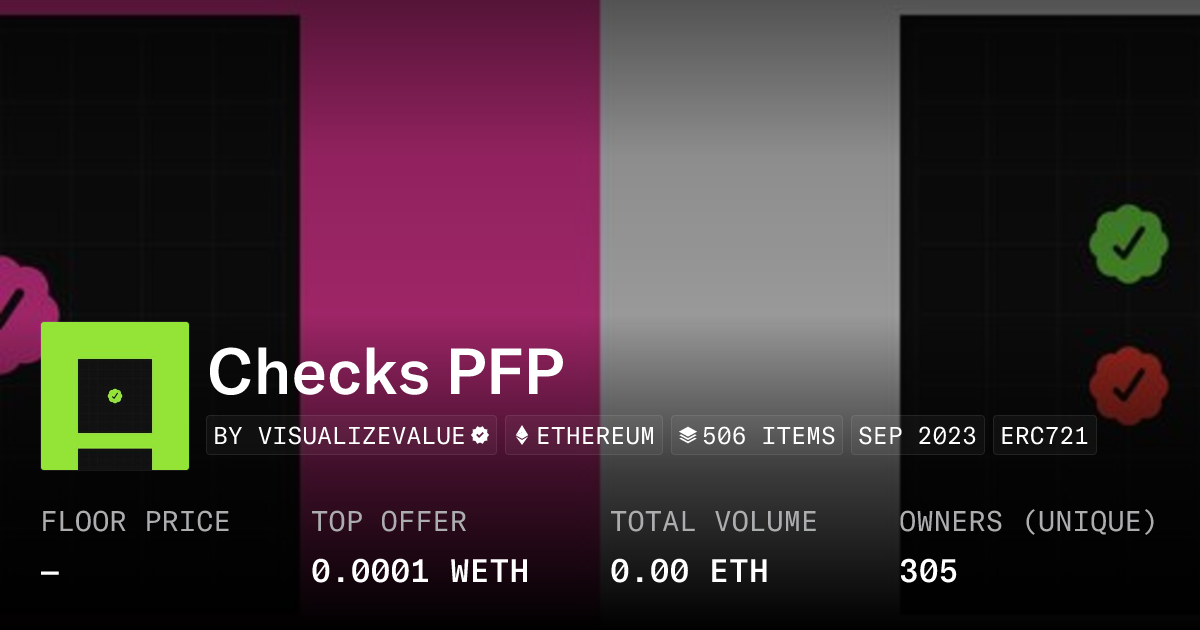
Task: Click the SEP 2023 creation date tag
Action: (x=917, y=436)
